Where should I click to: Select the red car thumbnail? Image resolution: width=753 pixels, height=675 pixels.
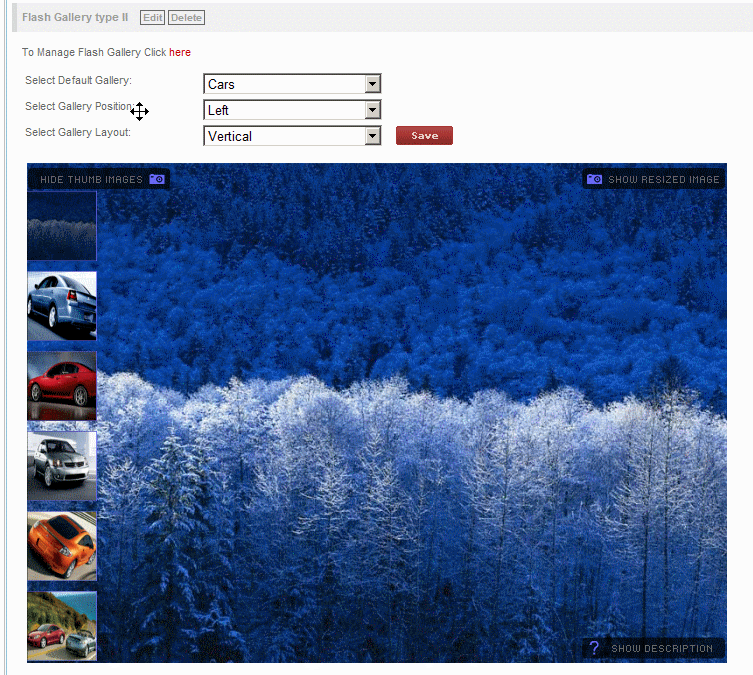click(x=62, y=386)
